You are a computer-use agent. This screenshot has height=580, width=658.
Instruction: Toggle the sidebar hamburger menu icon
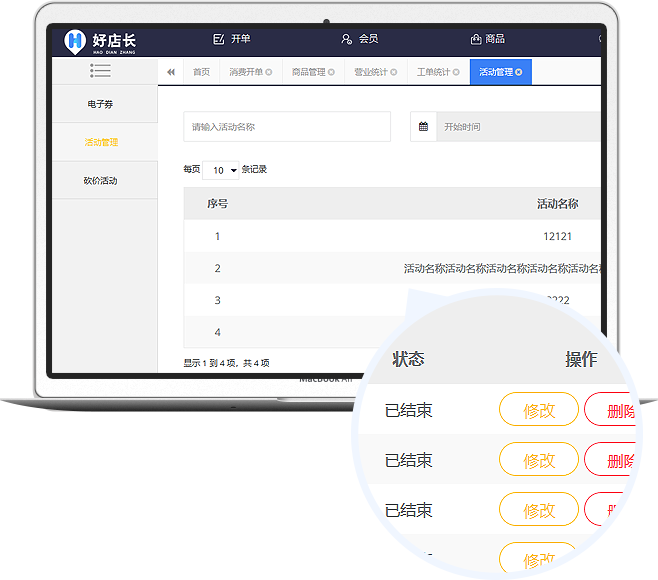pos(100,71)
